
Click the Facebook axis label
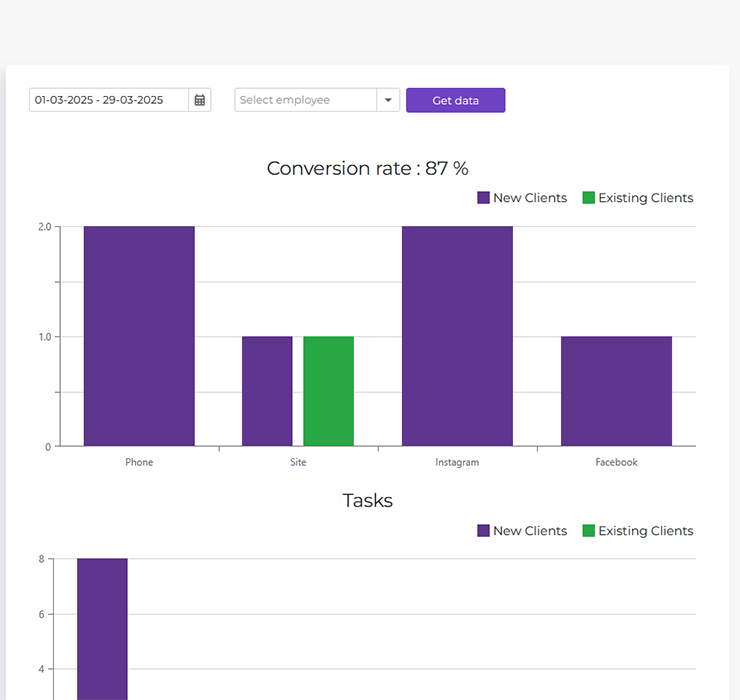(616, 462)
